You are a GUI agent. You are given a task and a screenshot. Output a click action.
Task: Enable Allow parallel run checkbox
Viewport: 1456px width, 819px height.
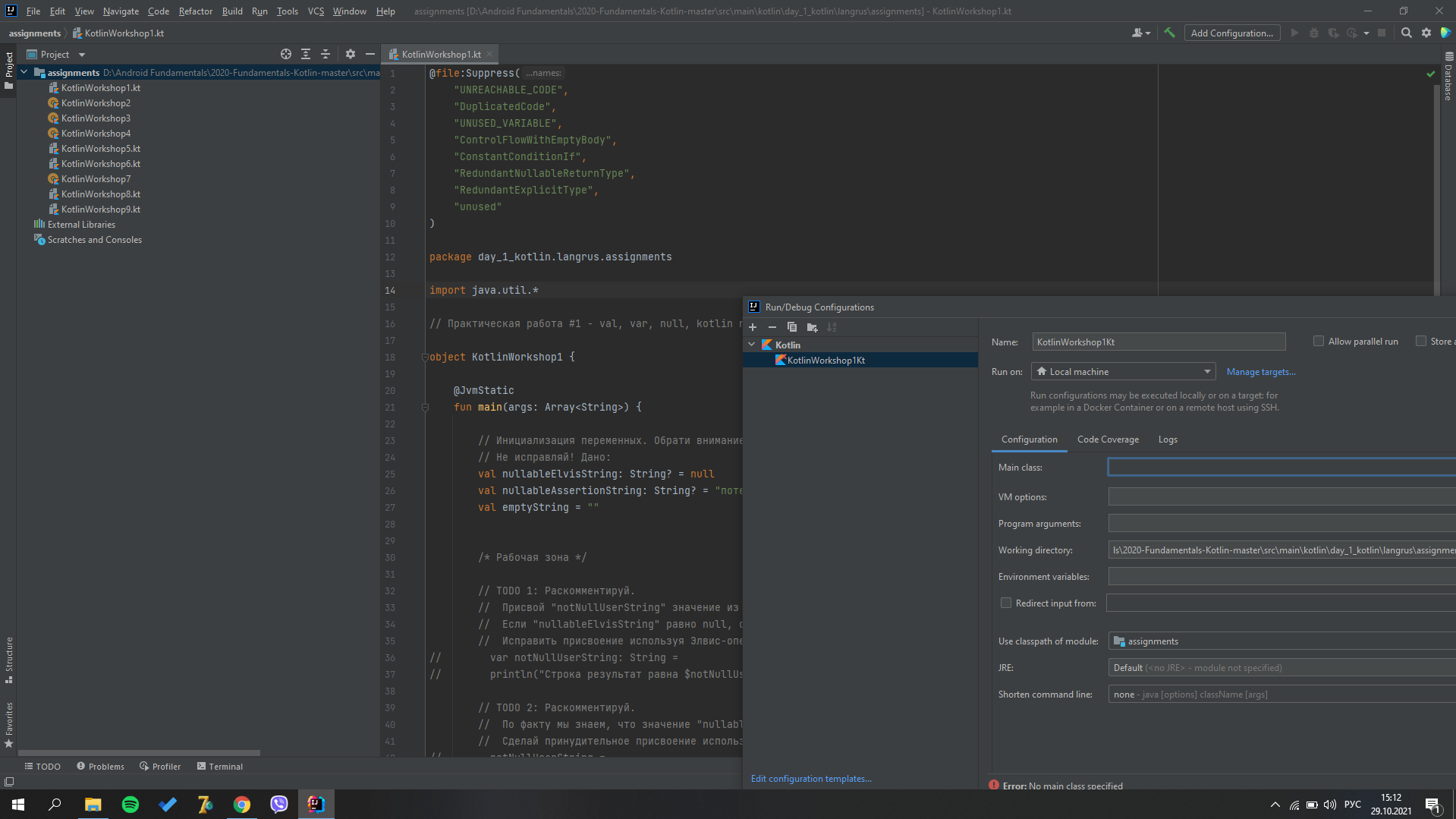tap(1319, 342)
